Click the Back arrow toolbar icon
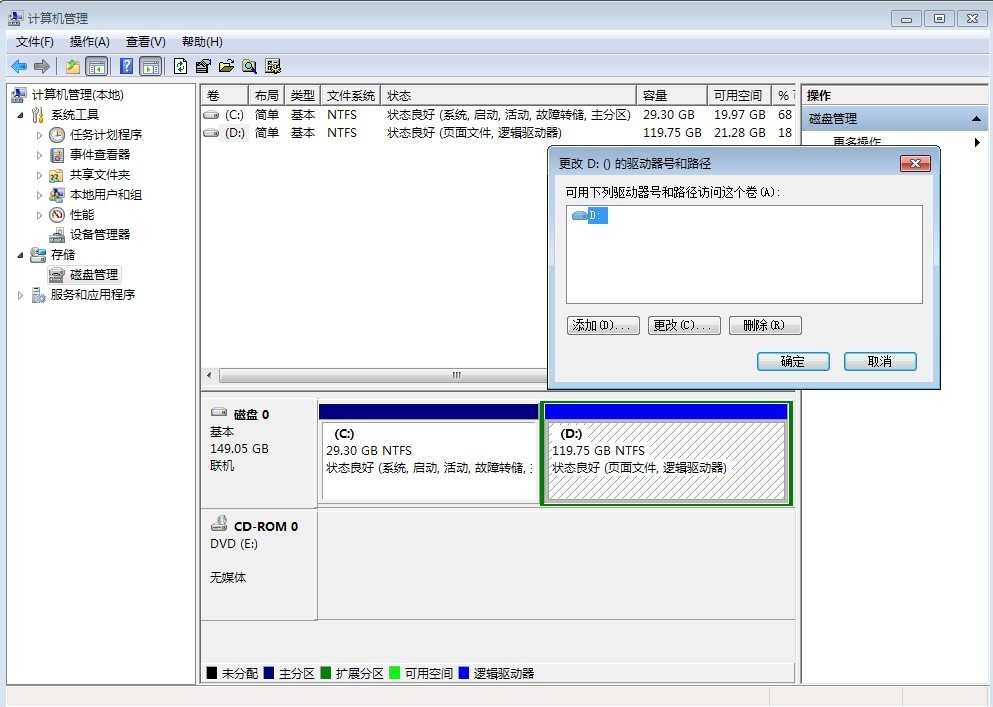 point(19,66)
